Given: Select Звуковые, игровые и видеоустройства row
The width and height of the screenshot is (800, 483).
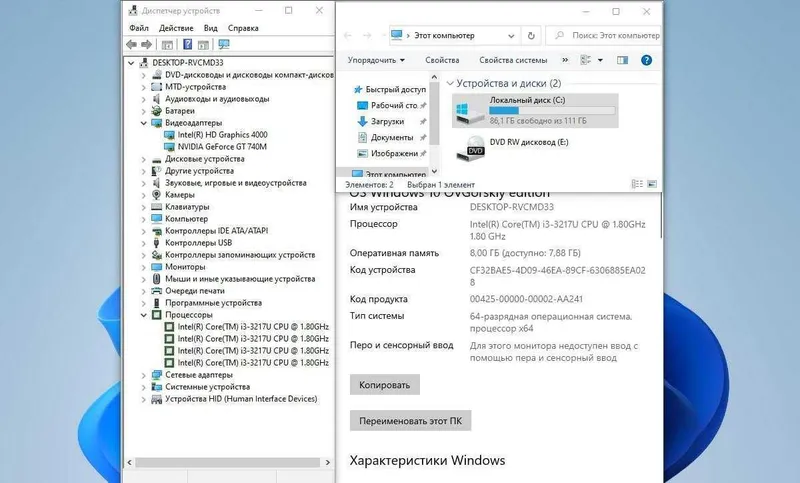Looking at the screenshot, I should 236,183.
